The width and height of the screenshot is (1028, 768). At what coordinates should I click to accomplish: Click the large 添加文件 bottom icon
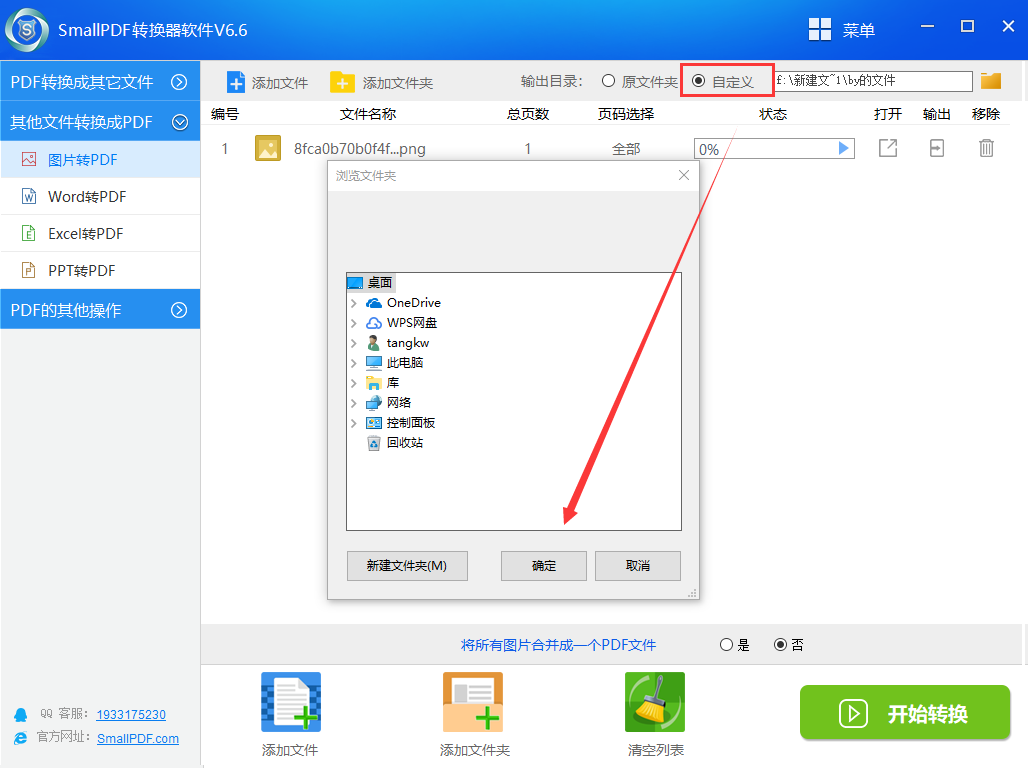291,702
